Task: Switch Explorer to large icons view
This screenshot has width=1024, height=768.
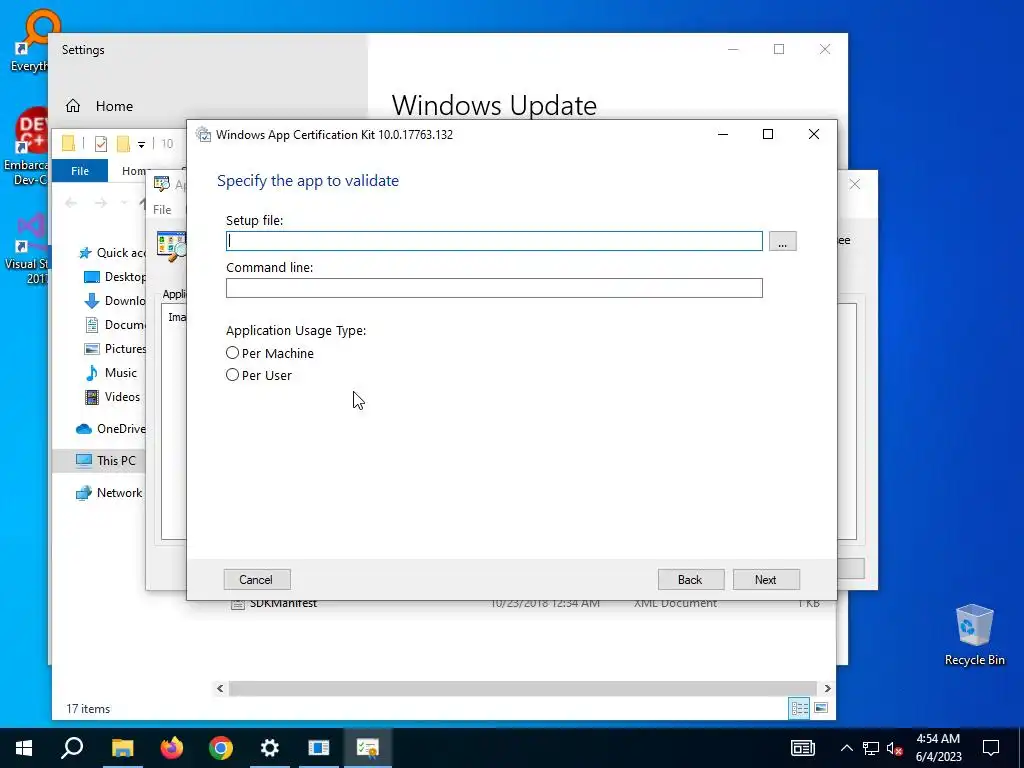Action: [821, 709]
